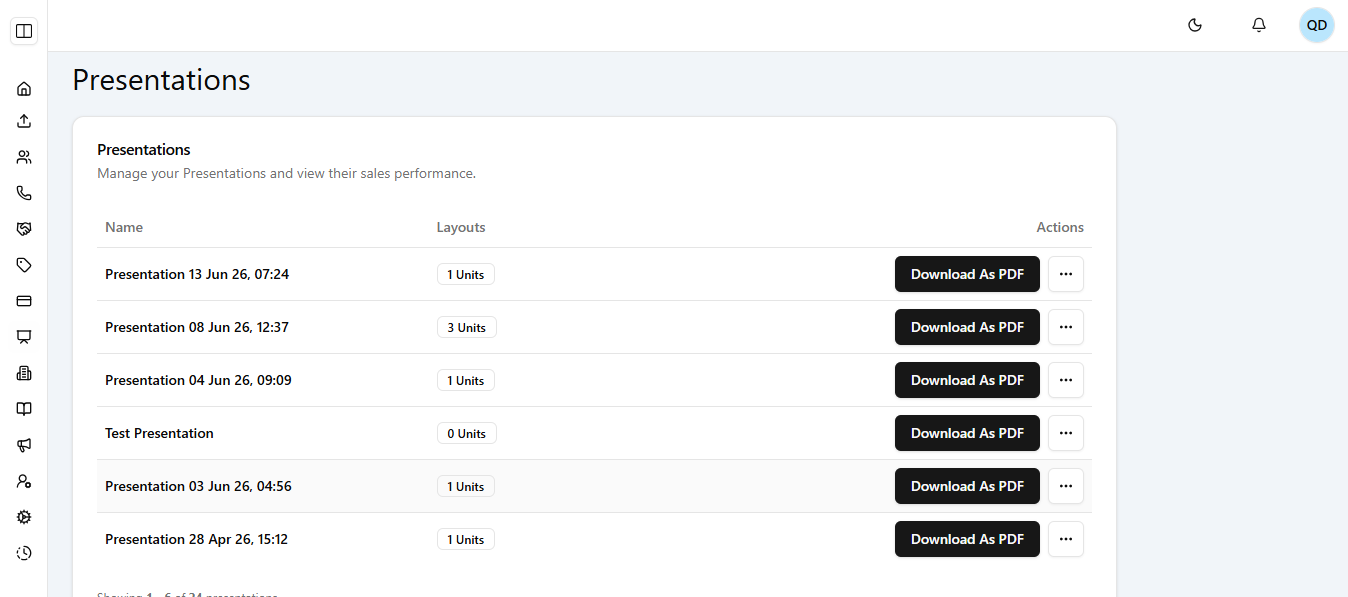Open the handshake deals icon in sidebar

(24, 229)
